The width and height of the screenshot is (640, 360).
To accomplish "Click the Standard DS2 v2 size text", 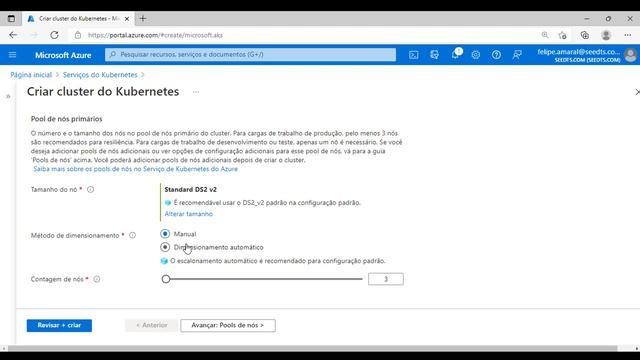I will [191, 189].
